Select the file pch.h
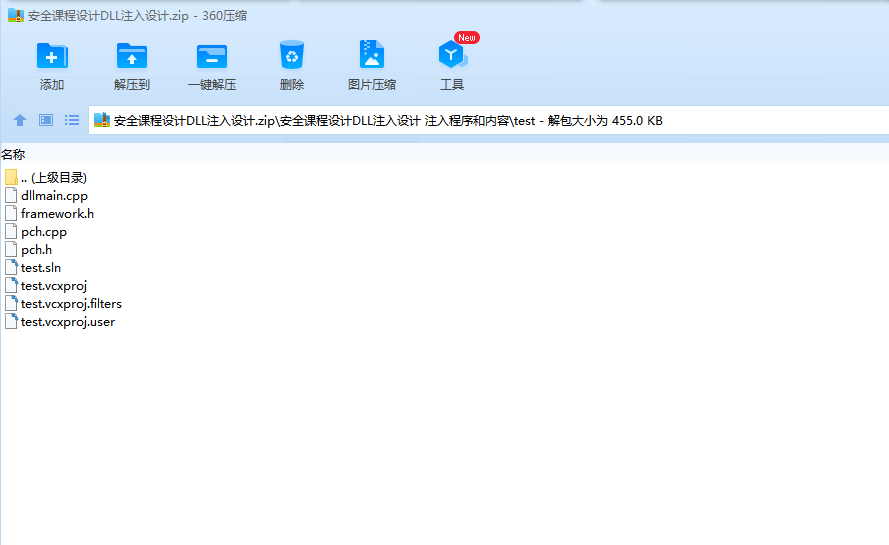The width and height of the screenshot is (889, 545). [28, 250]
